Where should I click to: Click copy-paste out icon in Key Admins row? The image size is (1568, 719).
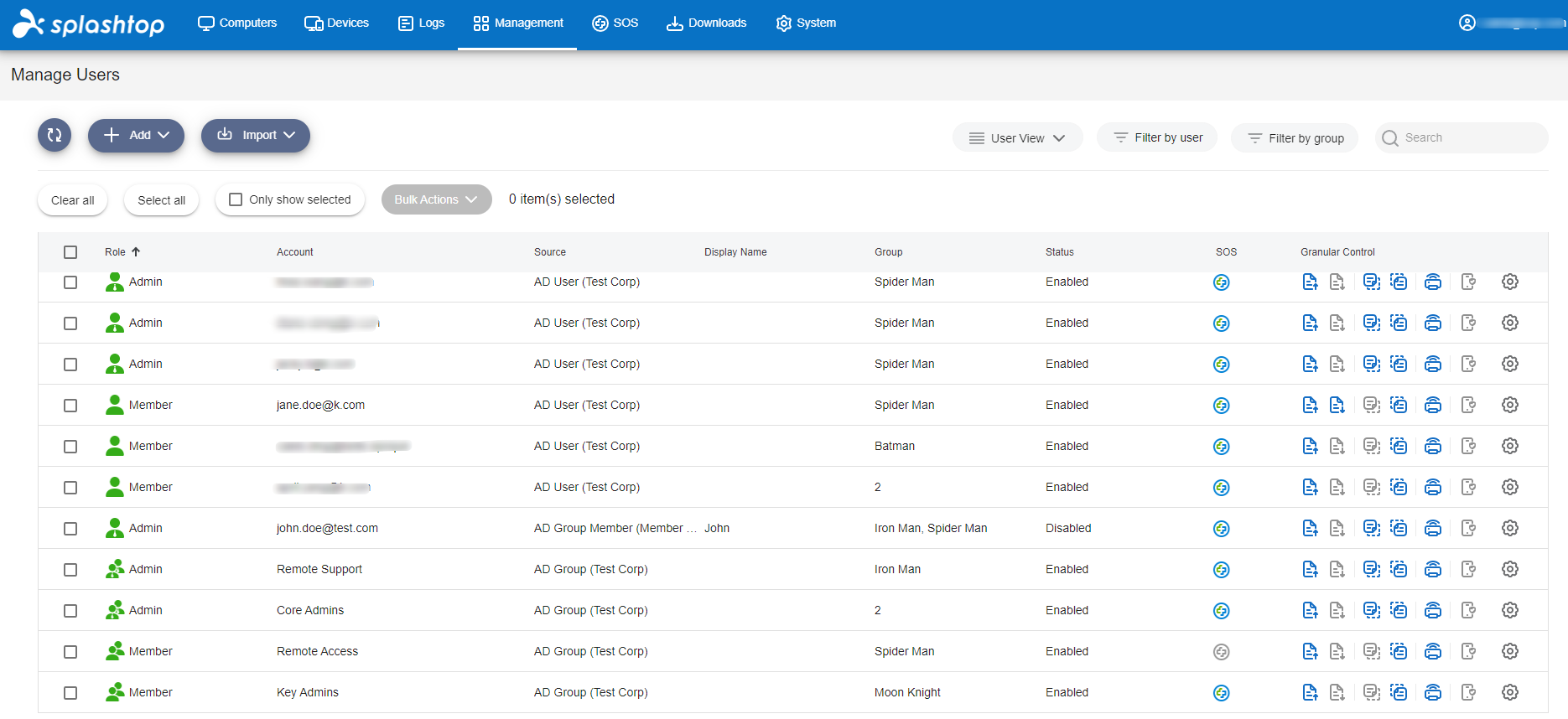coord(1372,692)
